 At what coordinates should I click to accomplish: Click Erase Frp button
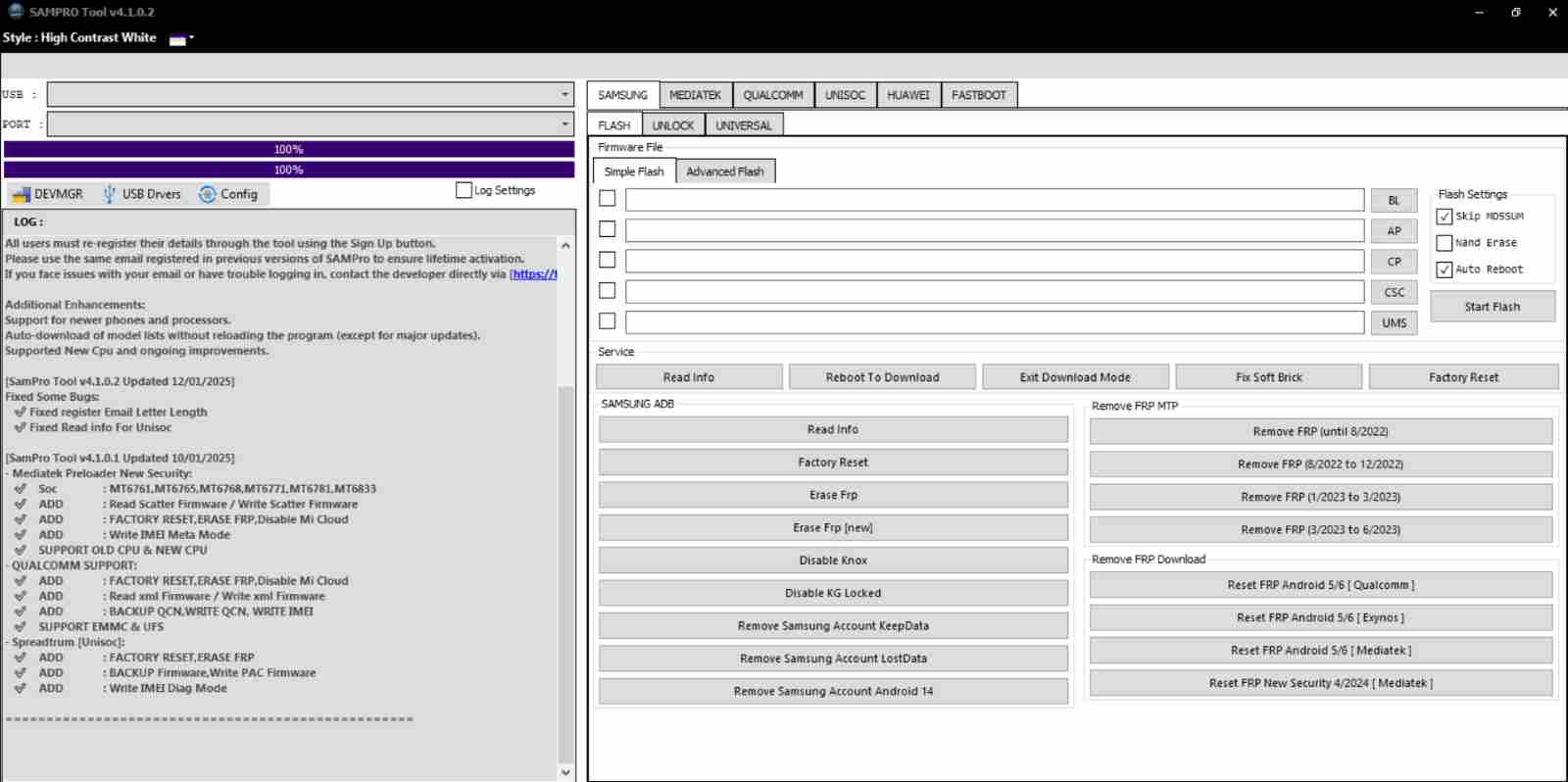(833, 495)
